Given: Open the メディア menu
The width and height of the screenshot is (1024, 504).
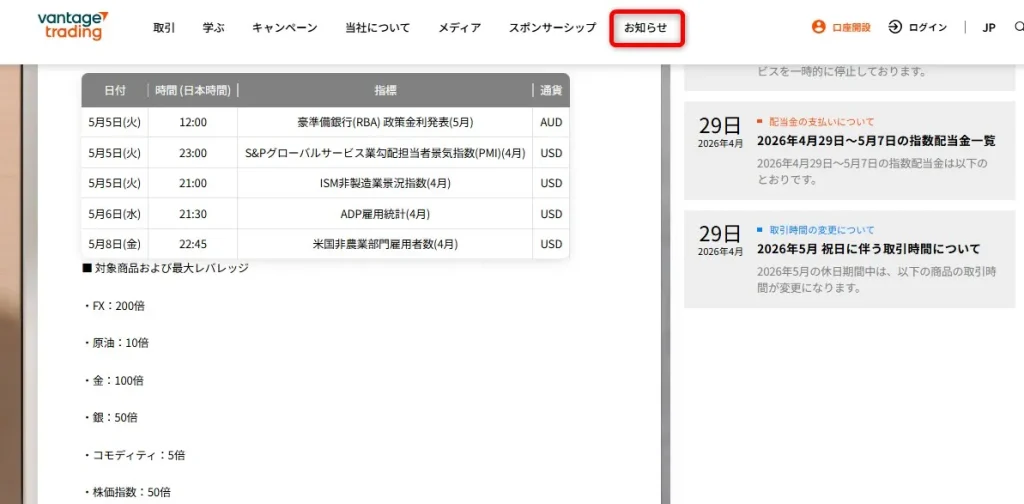Looking at the screenshot, I should point(460,27).
